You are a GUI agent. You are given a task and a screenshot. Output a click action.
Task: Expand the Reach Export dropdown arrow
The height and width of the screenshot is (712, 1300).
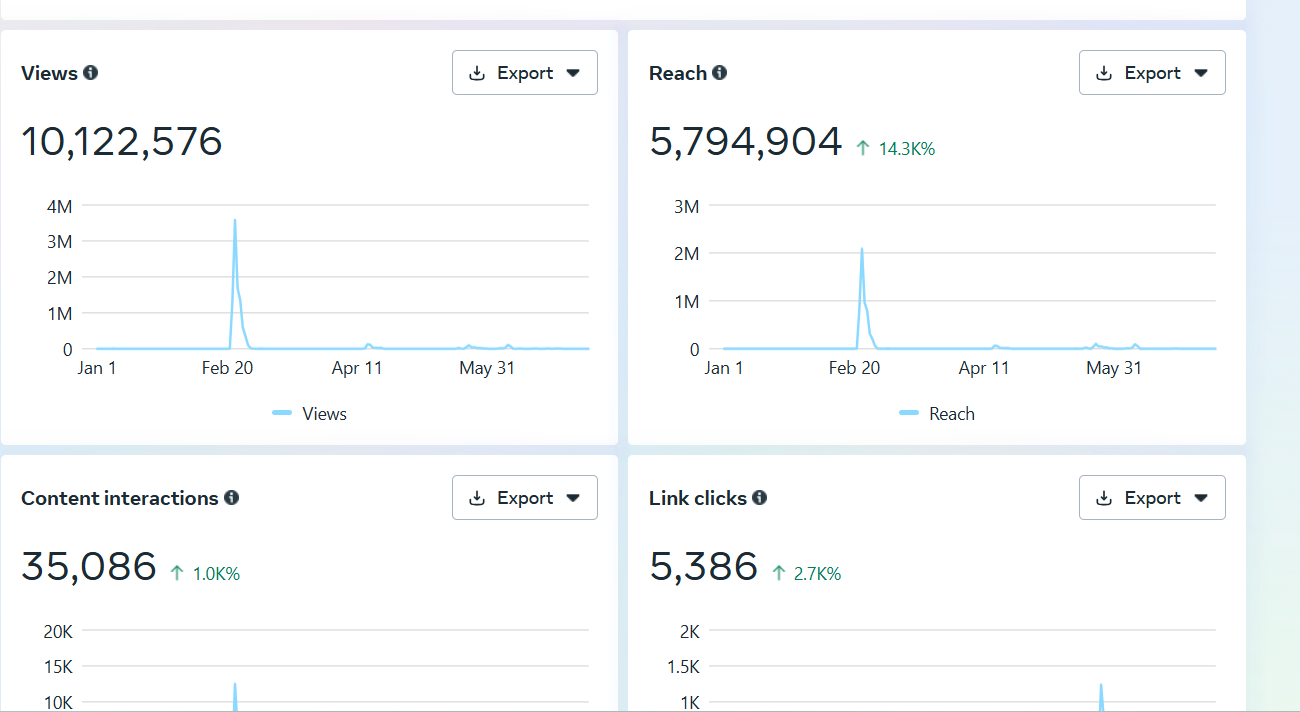pyautogui.click(x=1201, y=73)
